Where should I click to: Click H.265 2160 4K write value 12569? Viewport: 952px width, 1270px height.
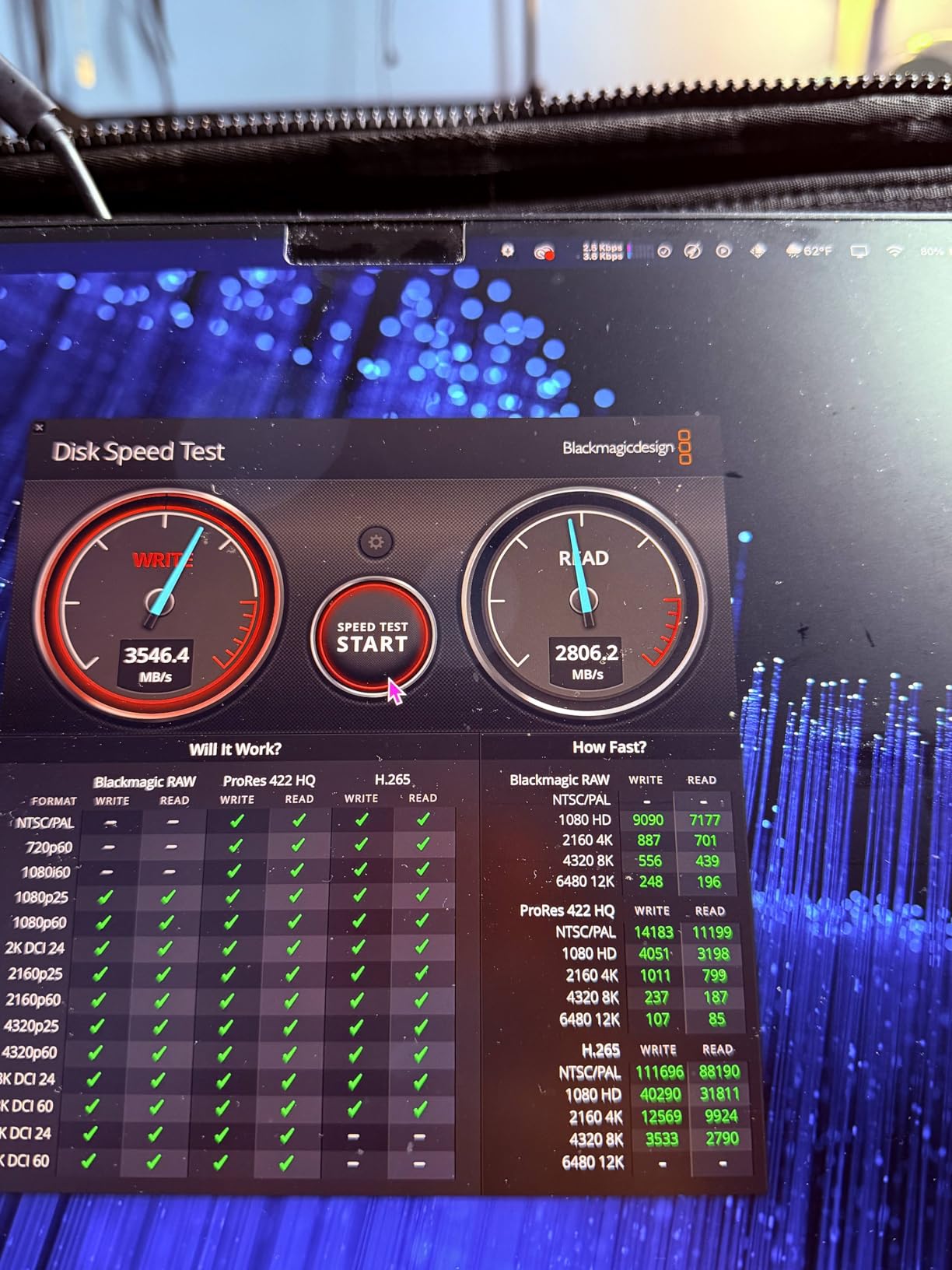click(x=661, y=1117)
